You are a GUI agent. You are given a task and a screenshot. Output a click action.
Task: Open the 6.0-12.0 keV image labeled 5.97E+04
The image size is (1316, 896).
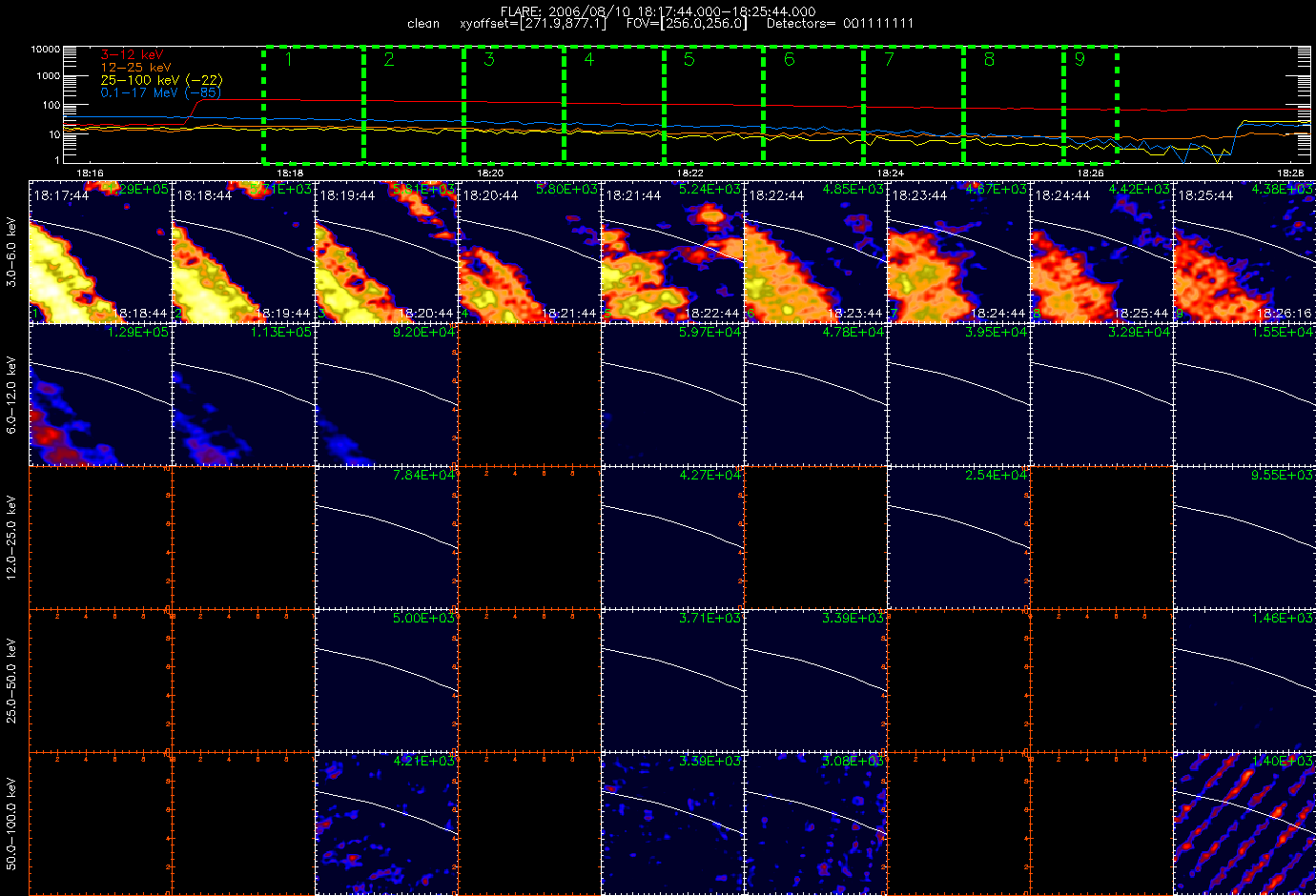672,395
